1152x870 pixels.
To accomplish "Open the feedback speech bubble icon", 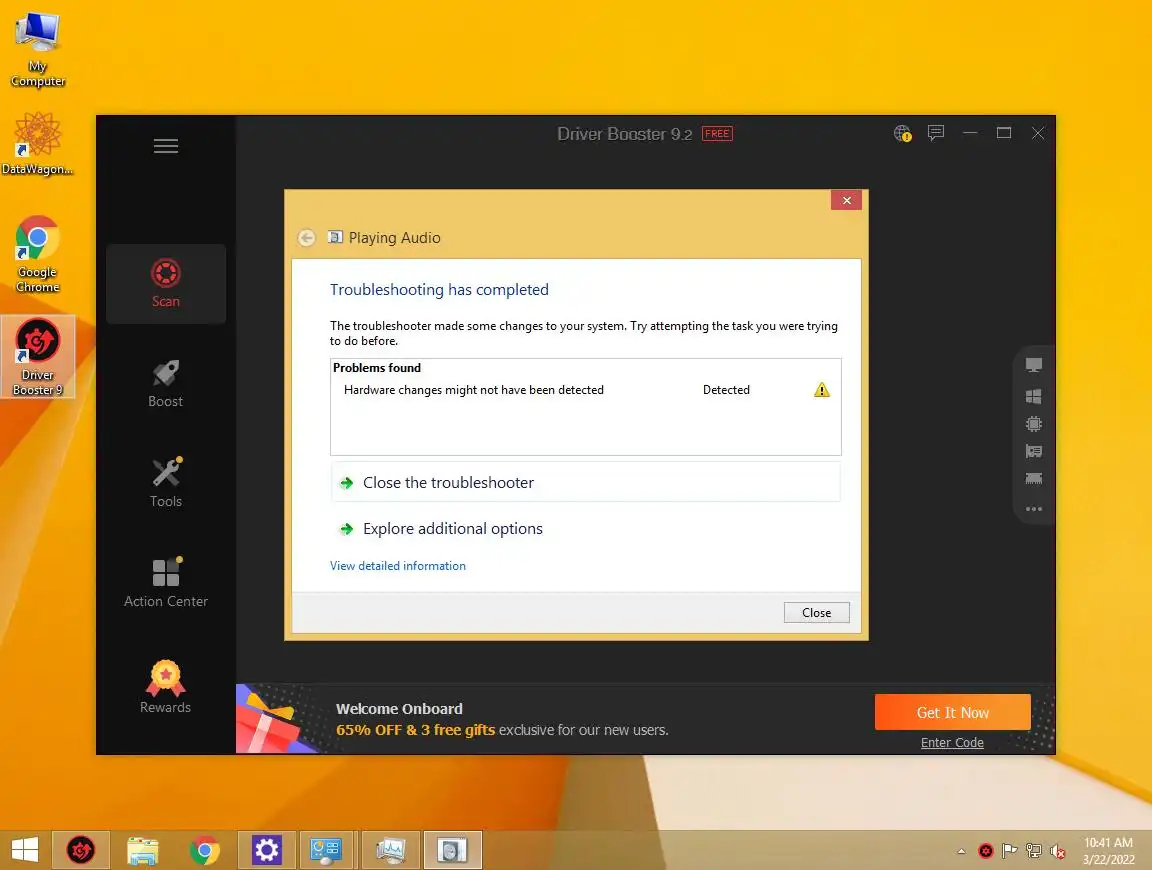I will pyautogui.click(x=936, y=133).
